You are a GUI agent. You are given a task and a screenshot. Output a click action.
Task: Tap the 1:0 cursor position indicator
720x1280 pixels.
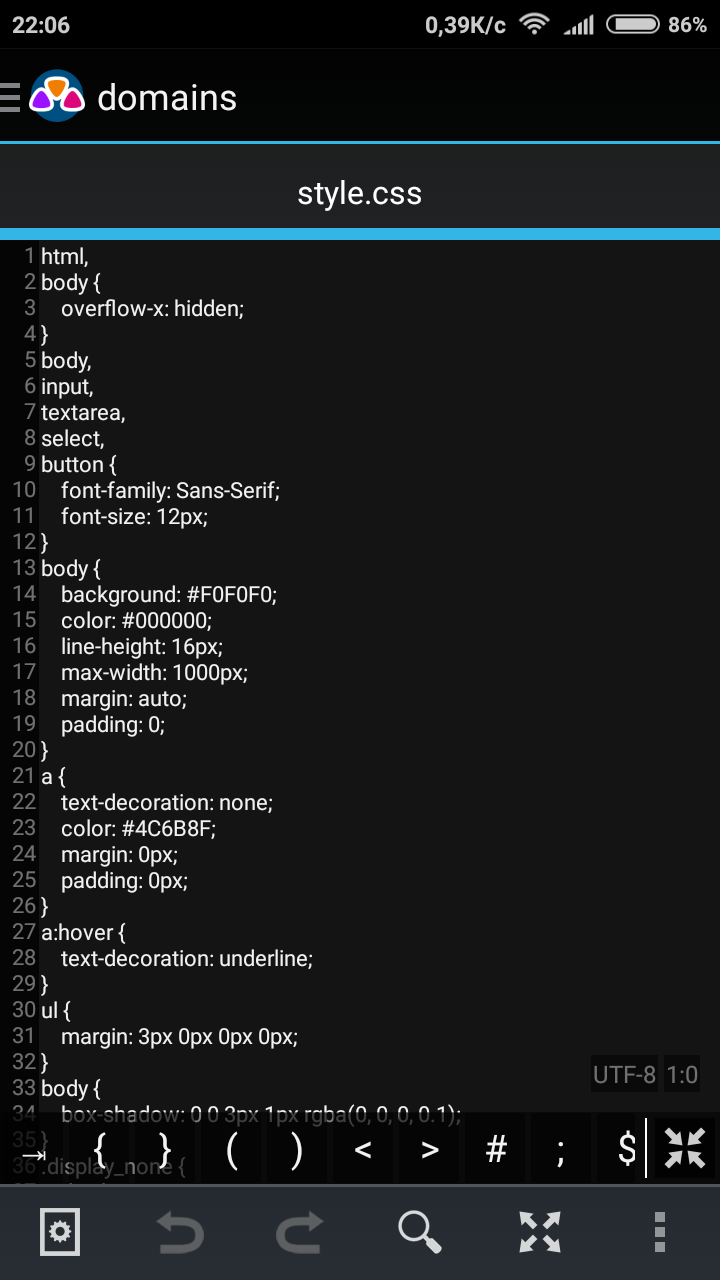(682, 1075)
